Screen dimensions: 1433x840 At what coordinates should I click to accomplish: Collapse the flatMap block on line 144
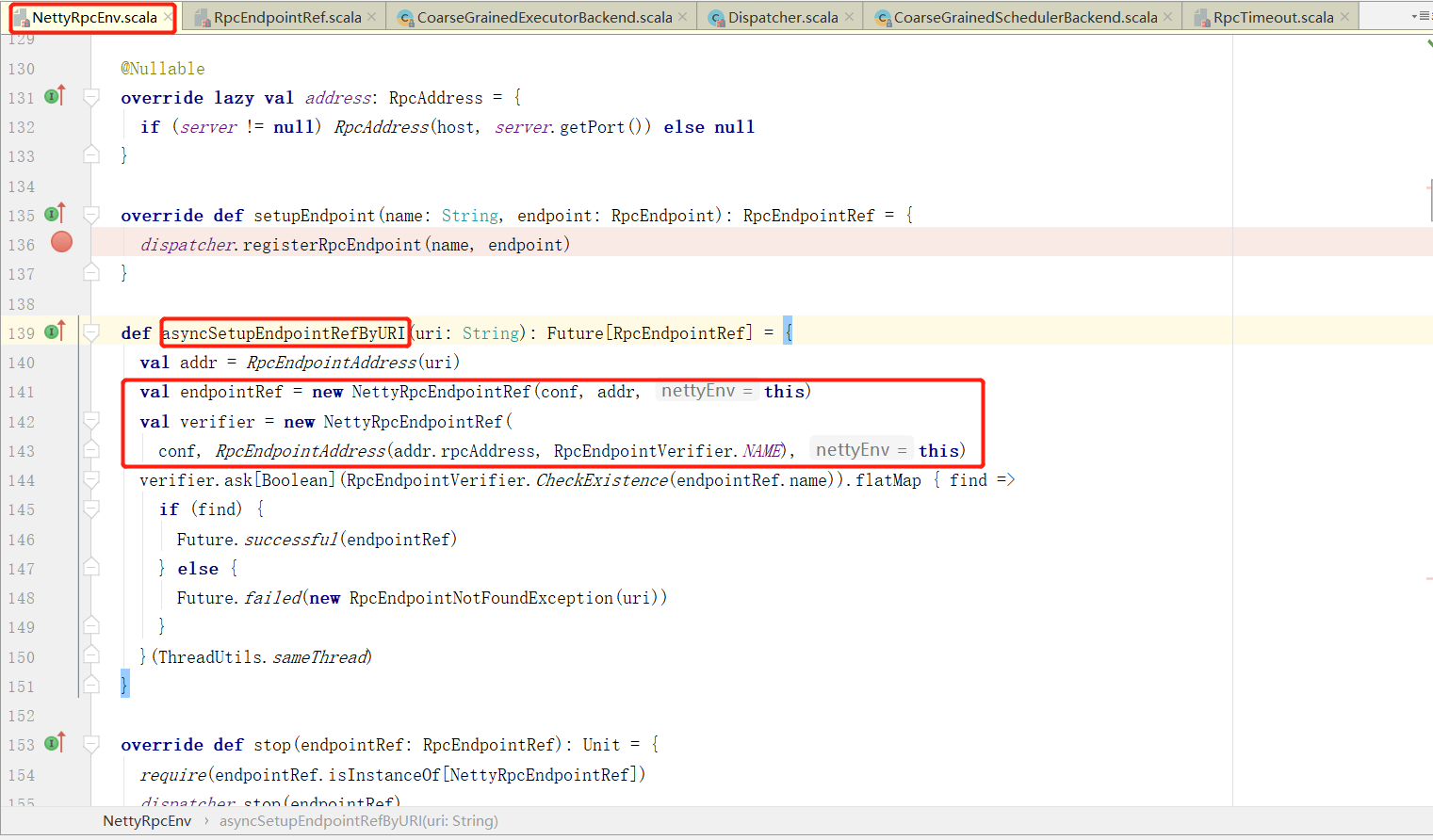tap(91, 479)
